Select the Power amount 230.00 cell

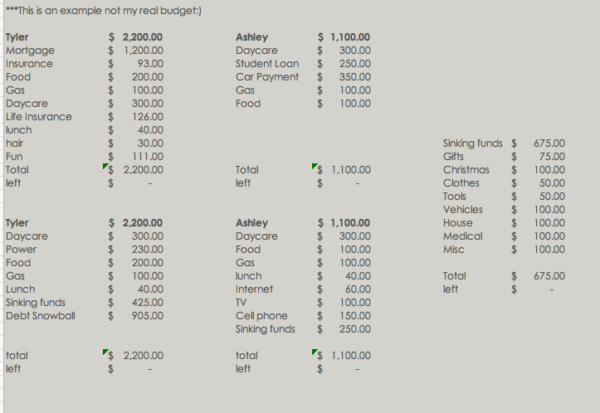pyautogui.click(x=149, y=249)
